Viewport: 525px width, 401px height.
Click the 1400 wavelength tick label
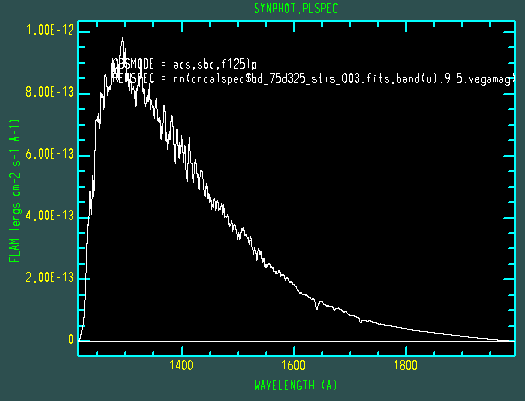[x=181, y=365]
